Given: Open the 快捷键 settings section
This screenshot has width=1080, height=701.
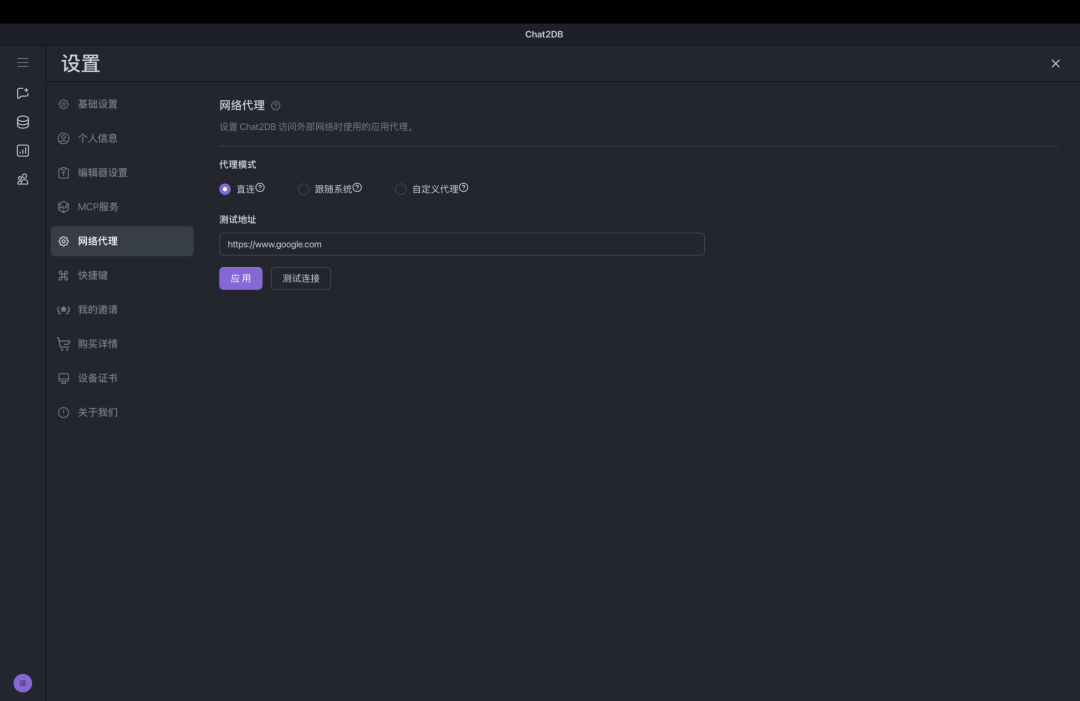Looking at the screenshot, I should [x=122, y=275].
